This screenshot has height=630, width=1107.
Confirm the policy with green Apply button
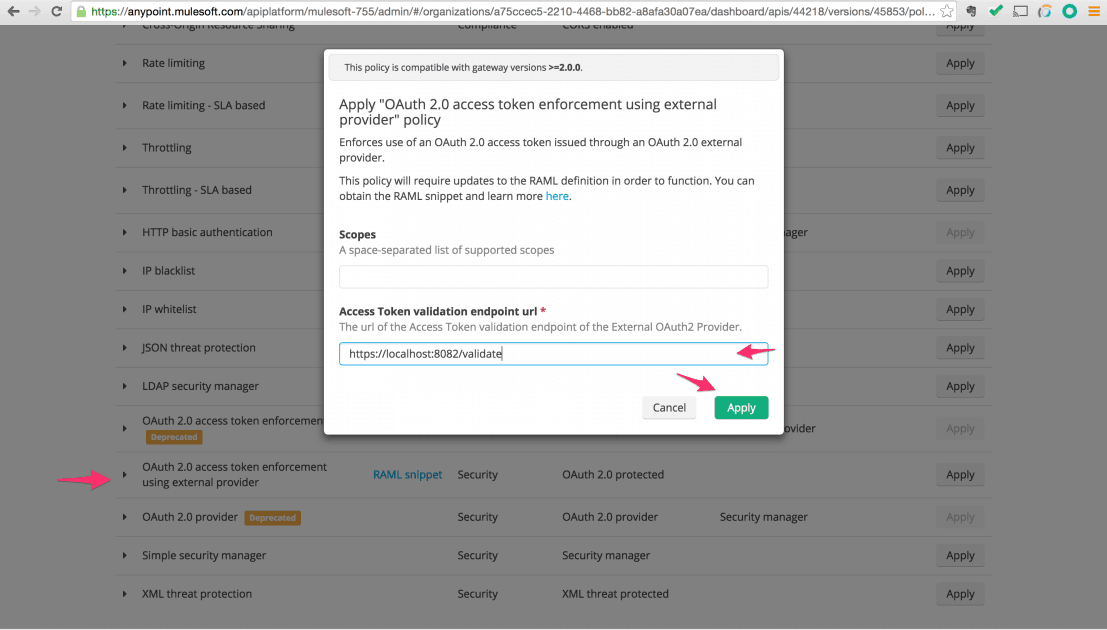click(741, 408)
